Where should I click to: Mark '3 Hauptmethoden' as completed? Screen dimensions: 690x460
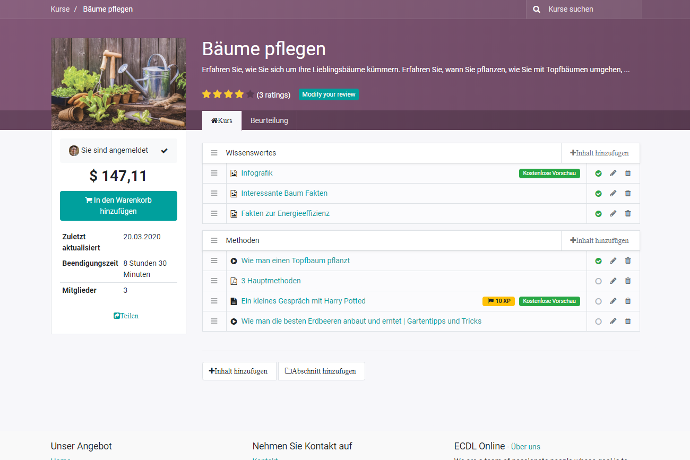[598, 281]
